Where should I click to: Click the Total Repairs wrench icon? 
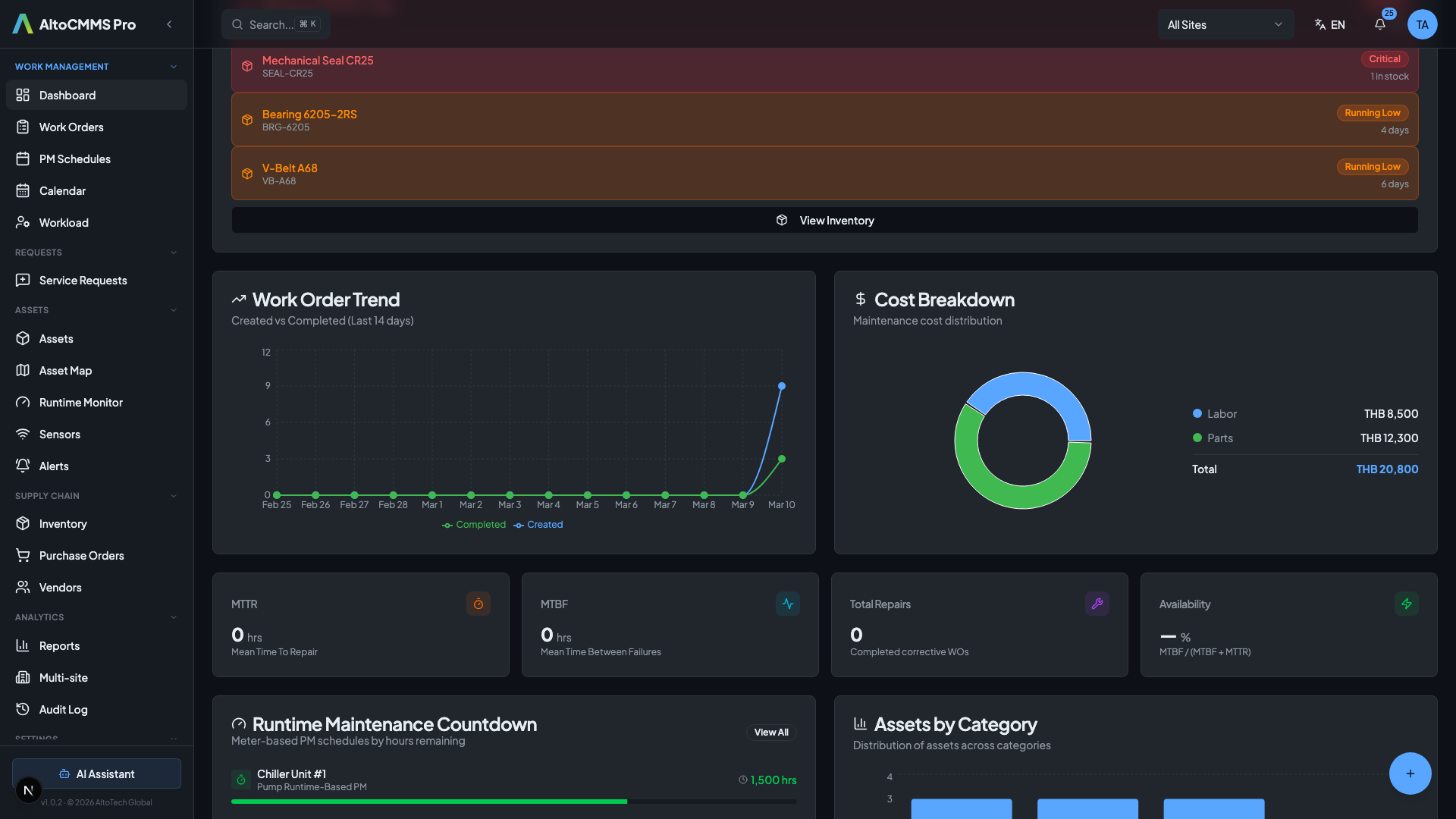point(1097,604)
